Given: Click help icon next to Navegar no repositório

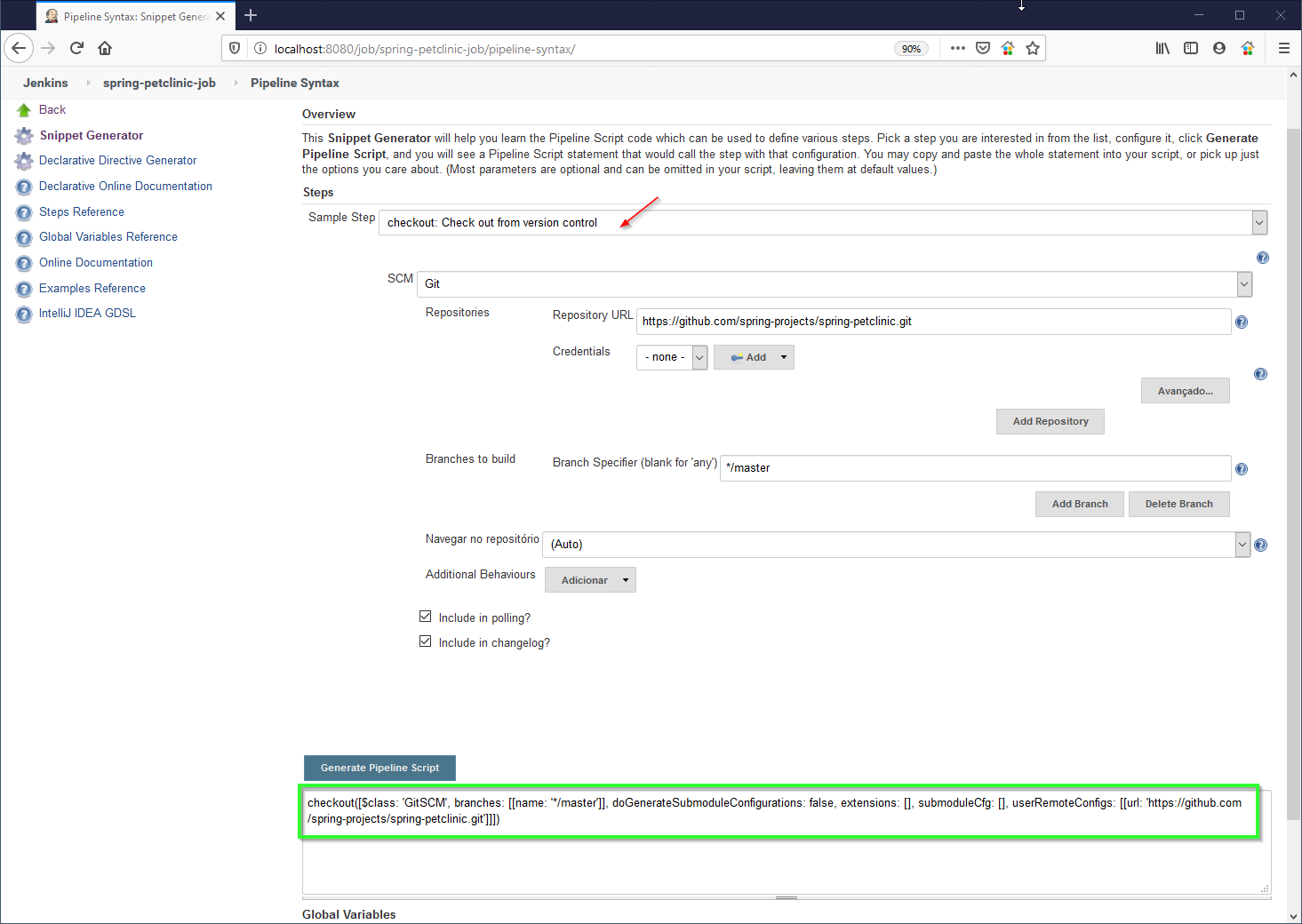Looking at the screenshot, I should point(1260,545).
